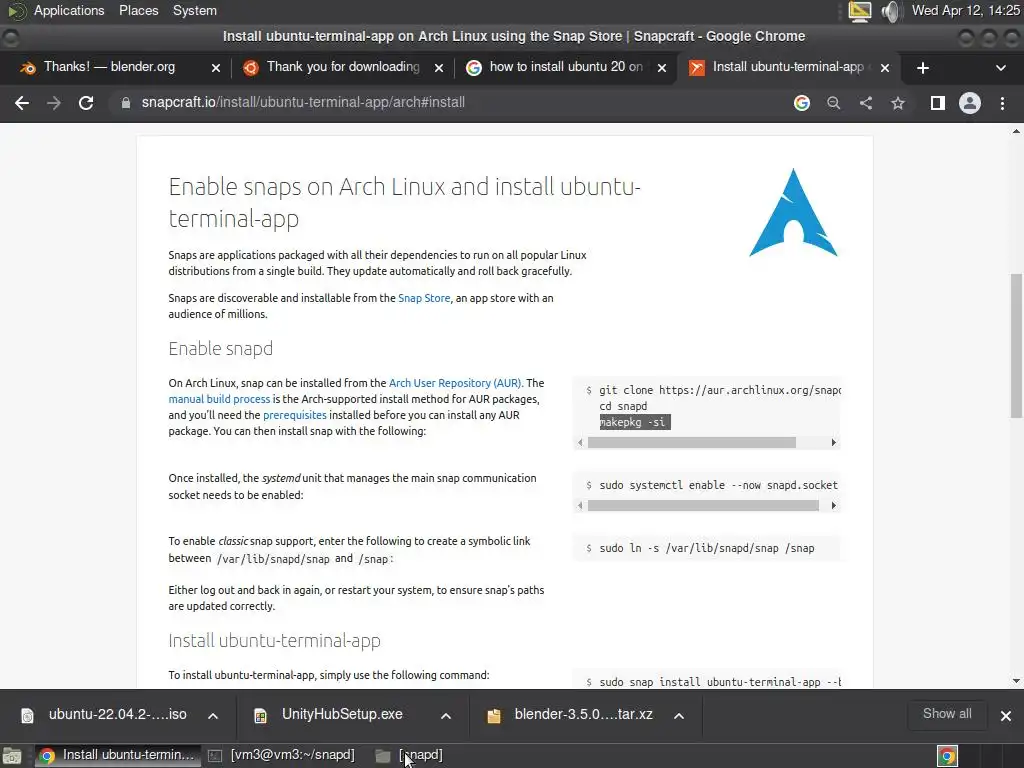The width and height of the screenshot is (1024, 768).
Task: Switch to snapd folder taskbar window
Action: pos(410,756)
